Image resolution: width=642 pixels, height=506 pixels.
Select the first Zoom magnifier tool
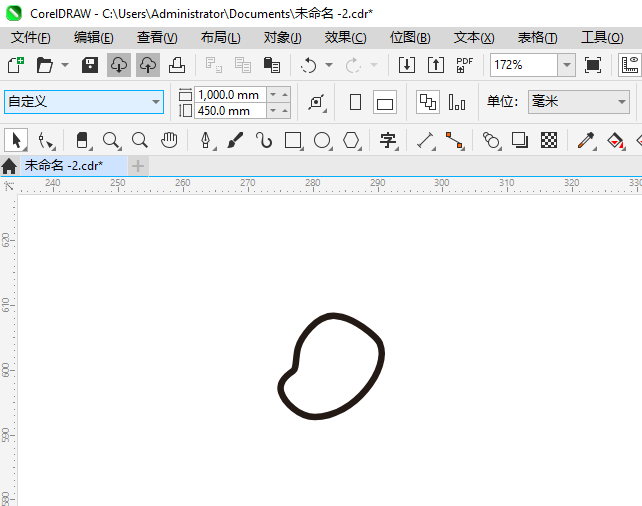pos(111,140)
